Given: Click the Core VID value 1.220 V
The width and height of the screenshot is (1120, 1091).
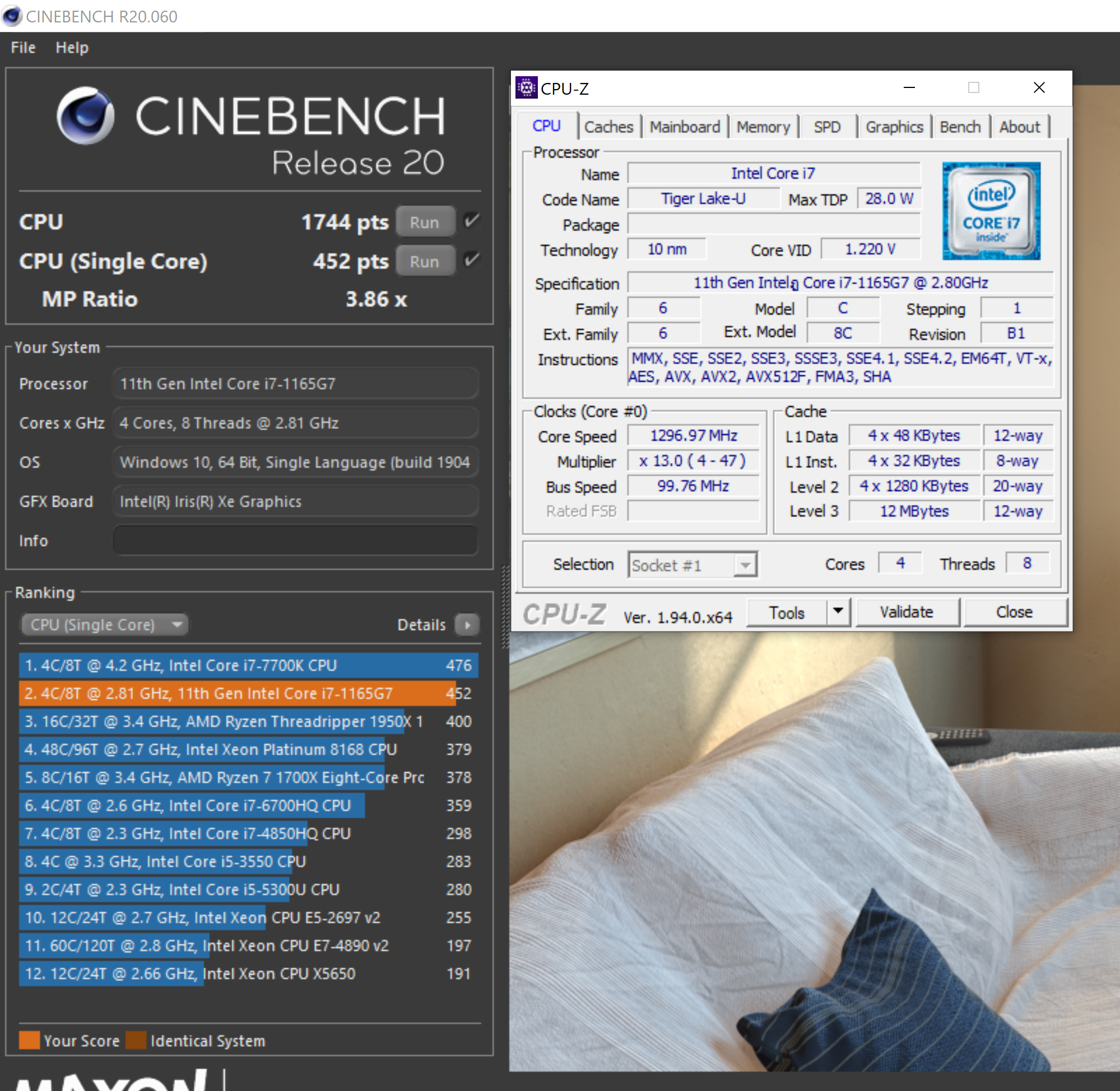Looking at the screenshot, I should [871, 249].
